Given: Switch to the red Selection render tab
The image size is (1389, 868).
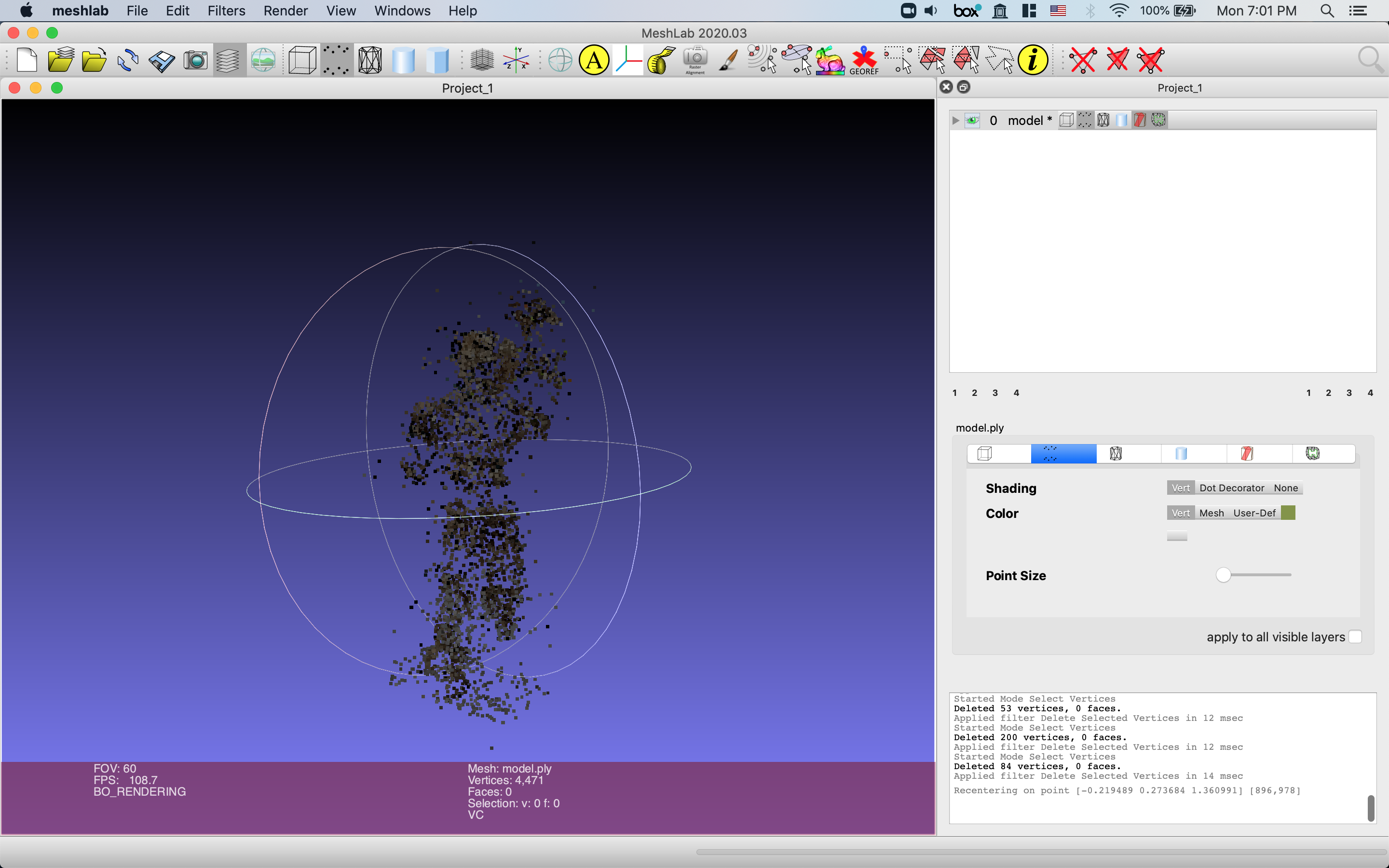Looking at the screenshot, I should pos(1259,453).
